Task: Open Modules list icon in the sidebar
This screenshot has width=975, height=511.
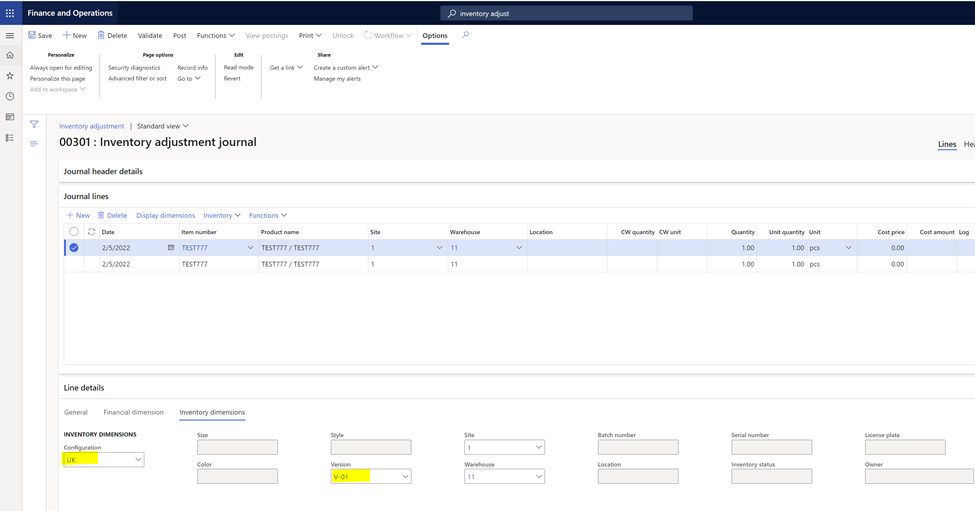Action: [10, 137]
